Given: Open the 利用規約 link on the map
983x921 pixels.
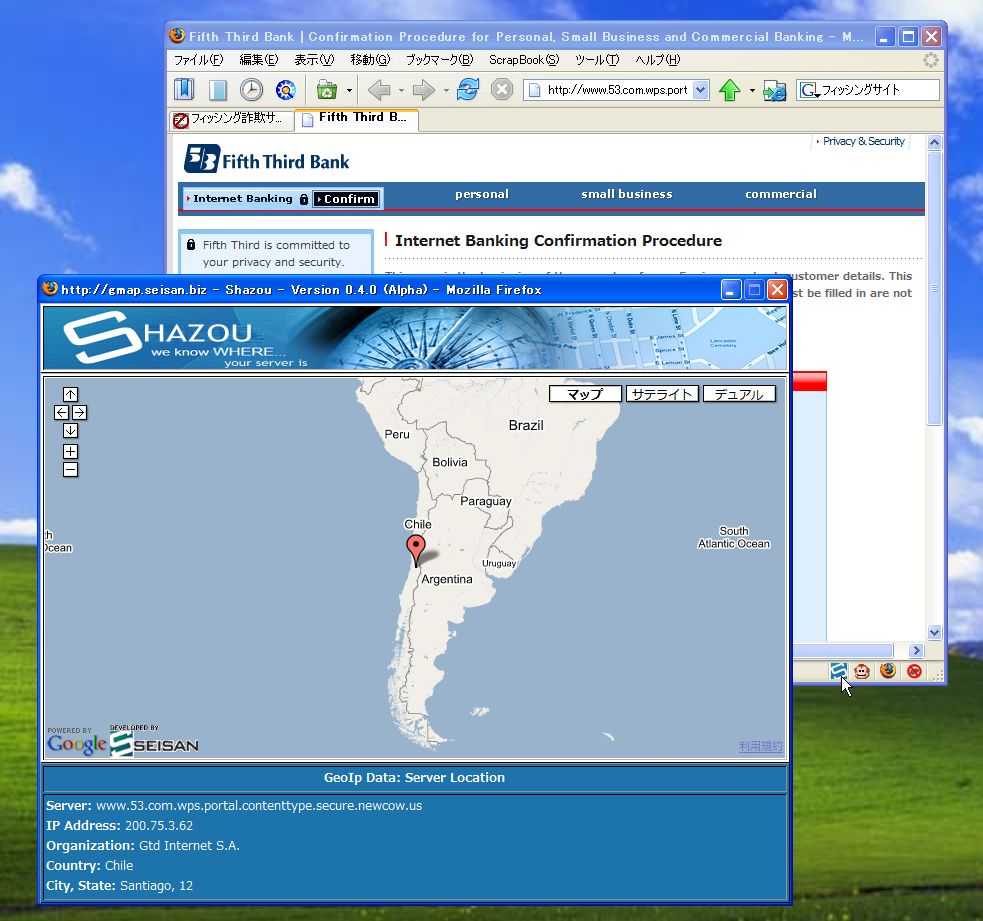Looking at the screenshot, I should [x=760, y=746].
